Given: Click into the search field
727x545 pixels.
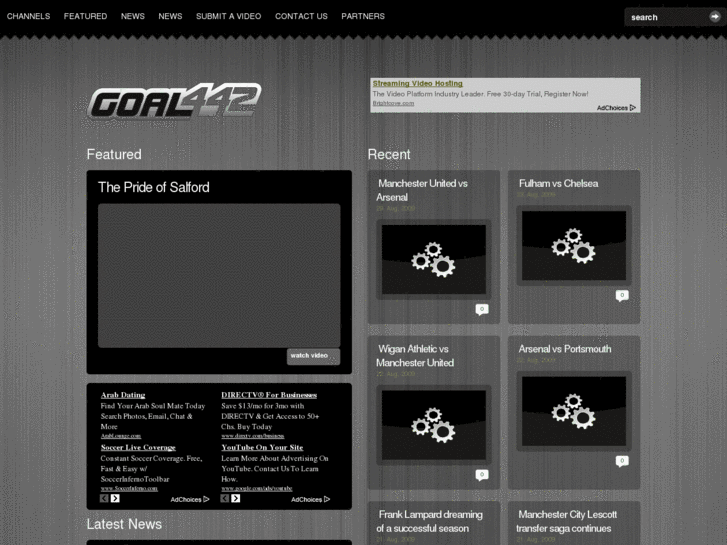Looking at the screenshot, I should [667, 17].
